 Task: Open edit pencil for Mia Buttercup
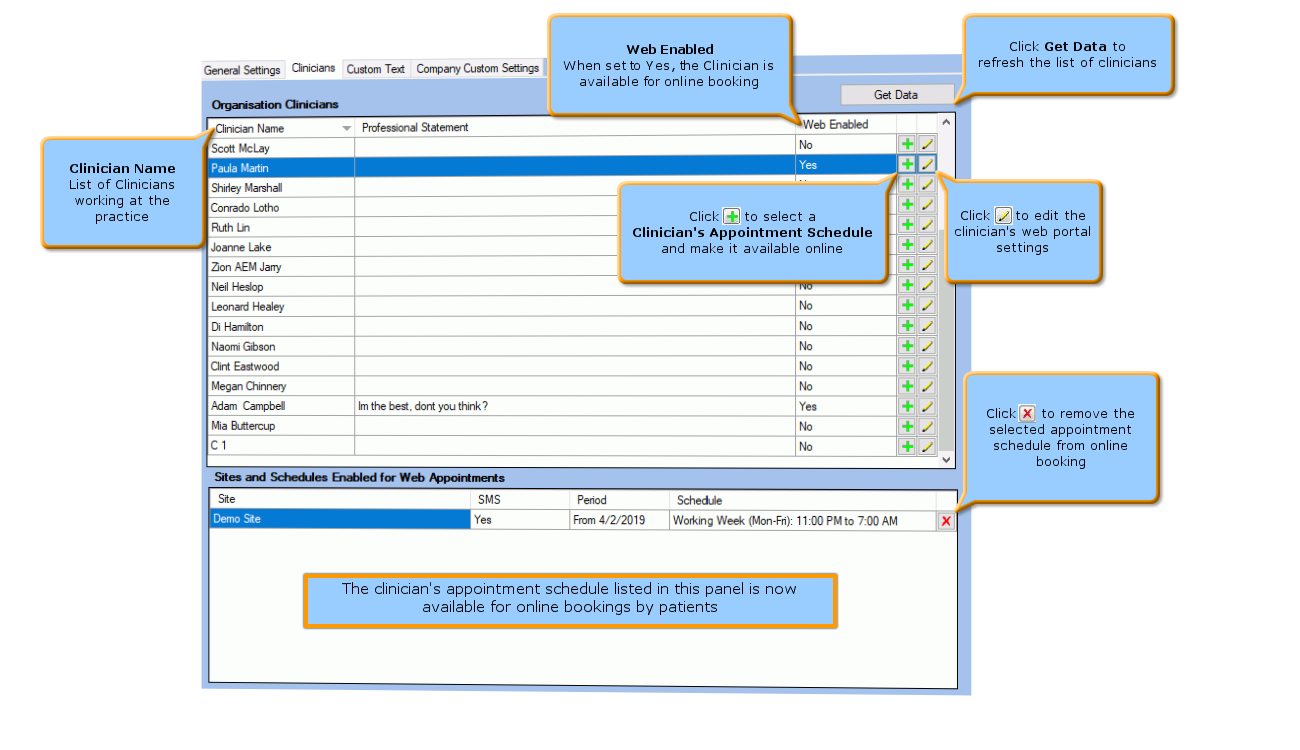click(x=927, y=426)
